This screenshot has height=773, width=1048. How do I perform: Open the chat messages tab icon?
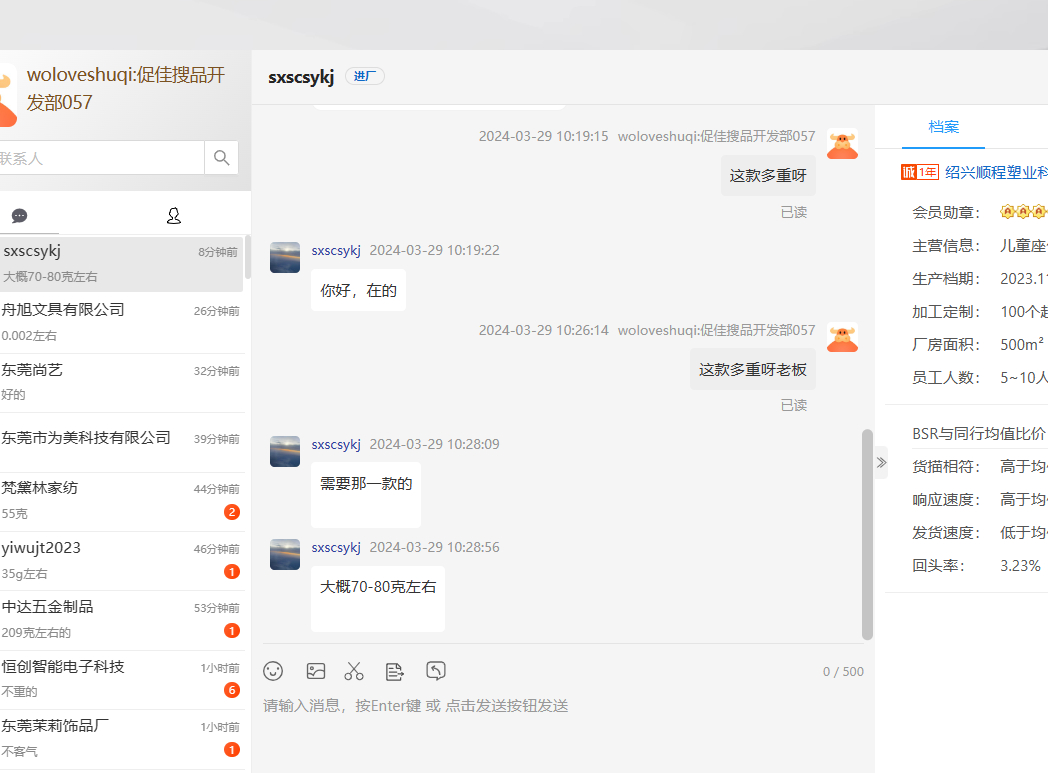(19, 216)
